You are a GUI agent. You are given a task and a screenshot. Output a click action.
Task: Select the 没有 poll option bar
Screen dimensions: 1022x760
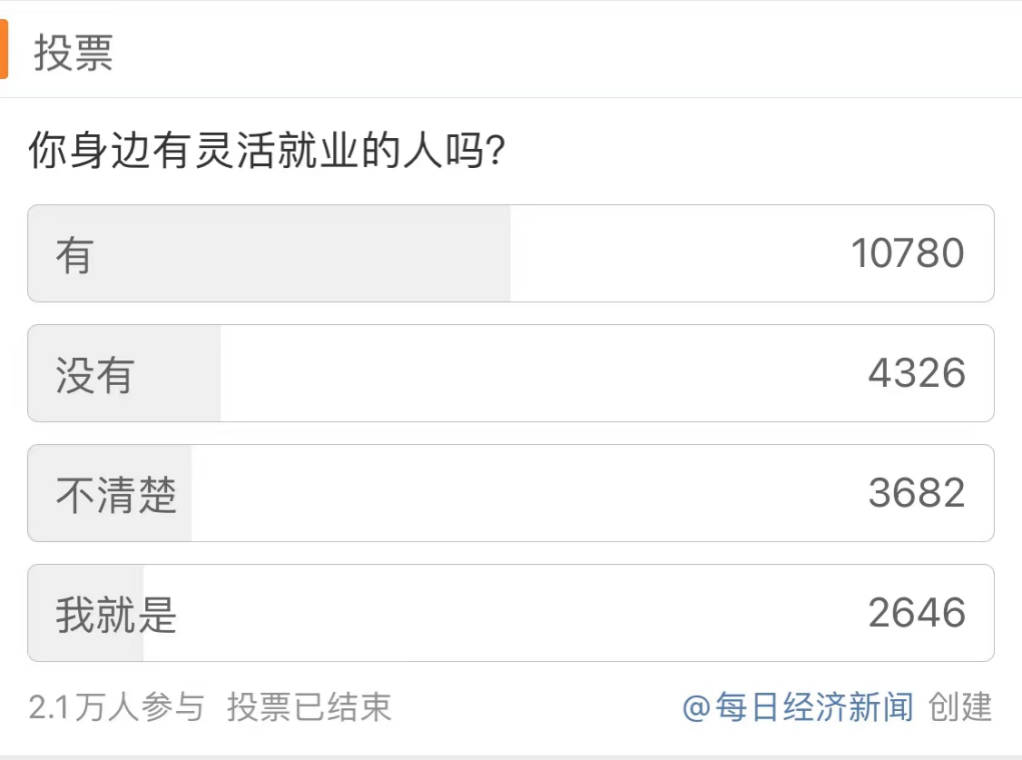click(510, 373)
